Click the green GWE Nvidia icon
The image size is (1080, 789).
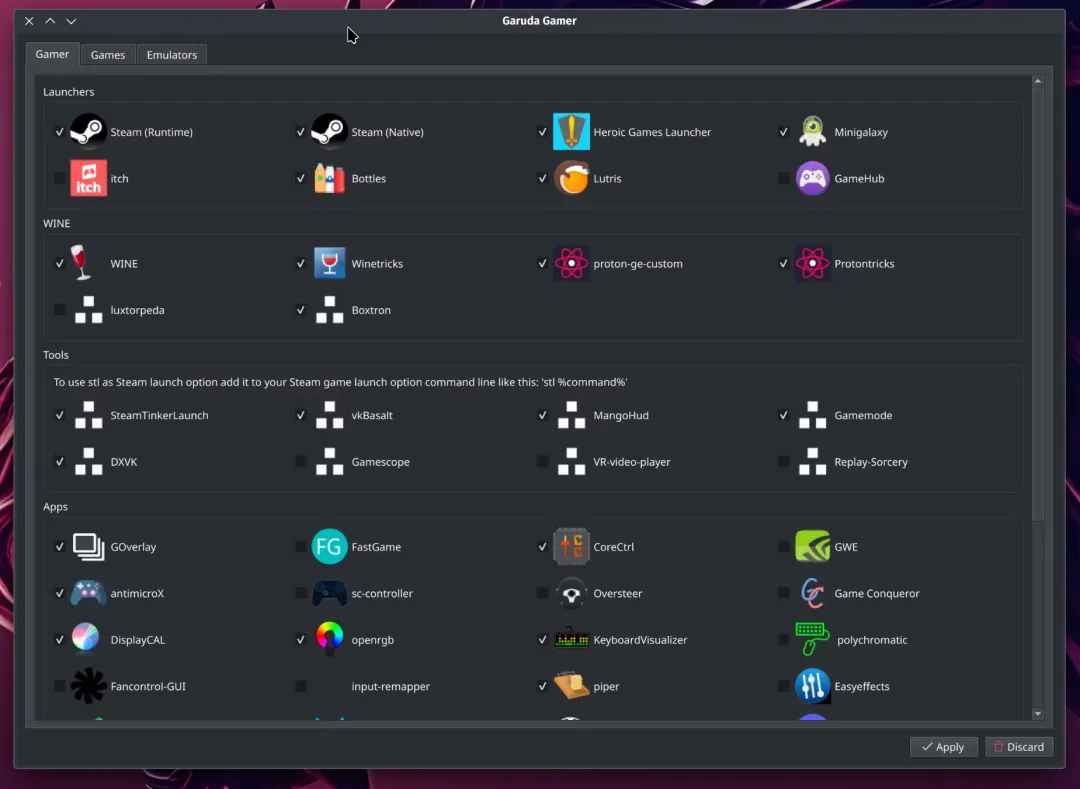click(812, 547)
